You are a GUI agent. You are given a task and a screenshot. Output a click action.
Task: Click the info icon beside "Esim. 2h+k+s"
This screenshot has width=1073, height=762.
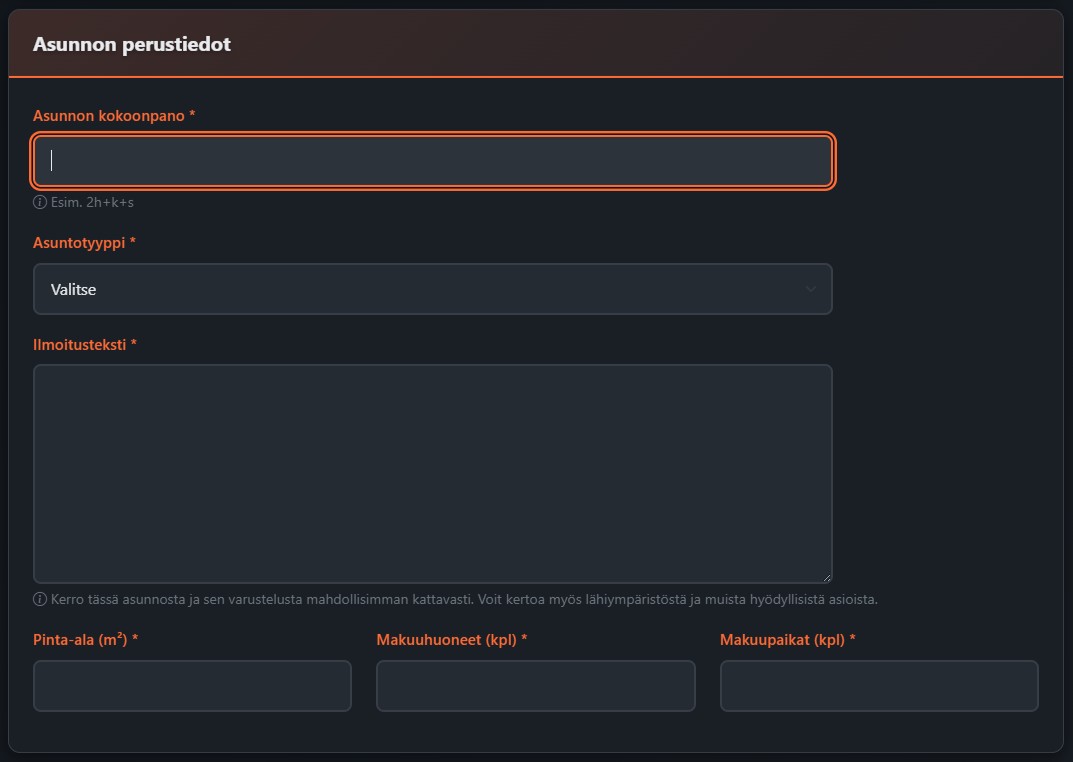coord(40,202)
